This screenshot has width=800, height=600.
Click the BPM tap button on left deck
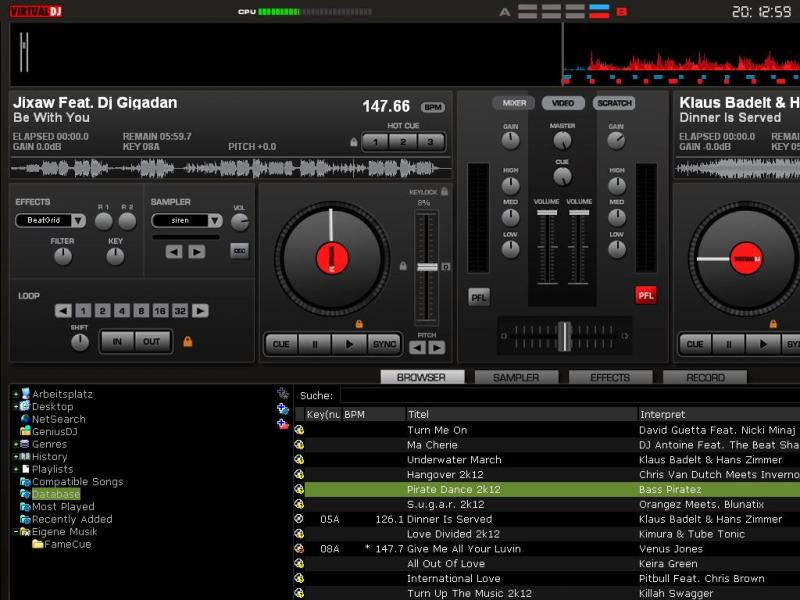(x=432, y=107)
